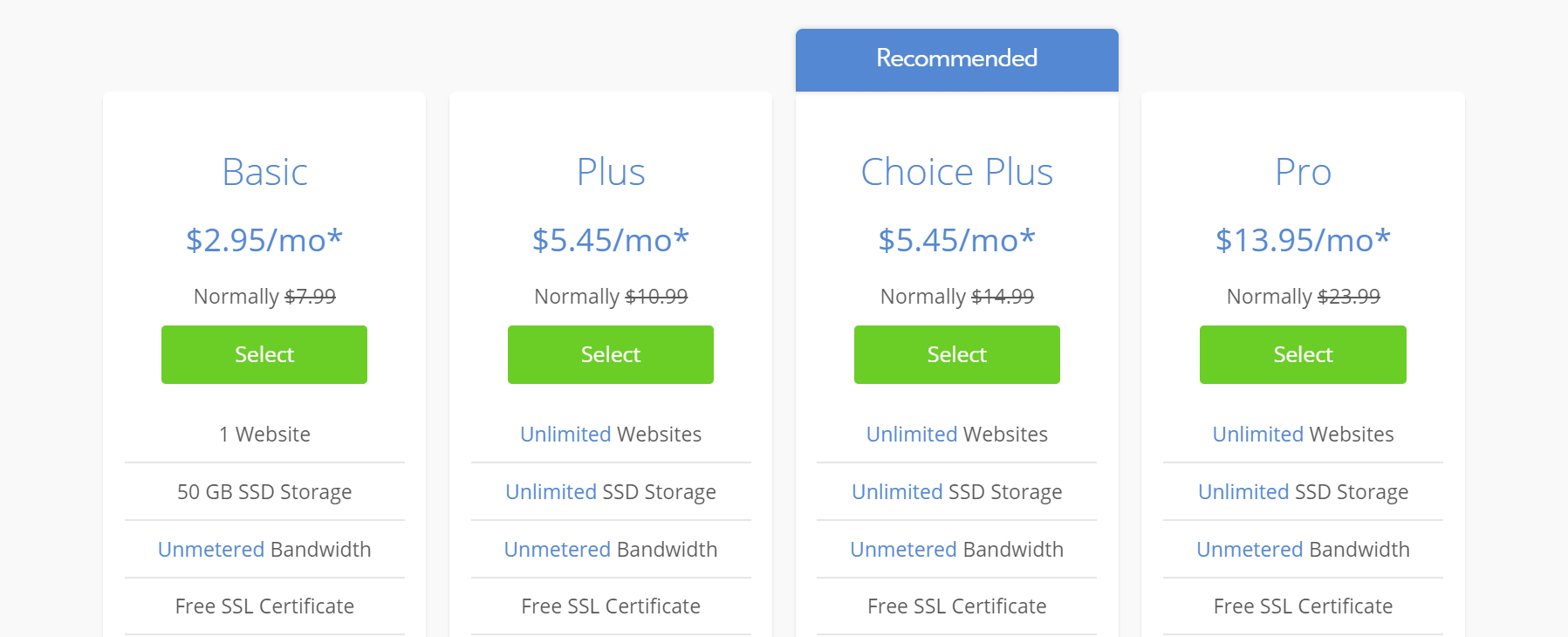This screenshot has width=1568, height=637.
Task: Open Unlimited SSD Storage link in Choice Plus
Action: (897, 491)
